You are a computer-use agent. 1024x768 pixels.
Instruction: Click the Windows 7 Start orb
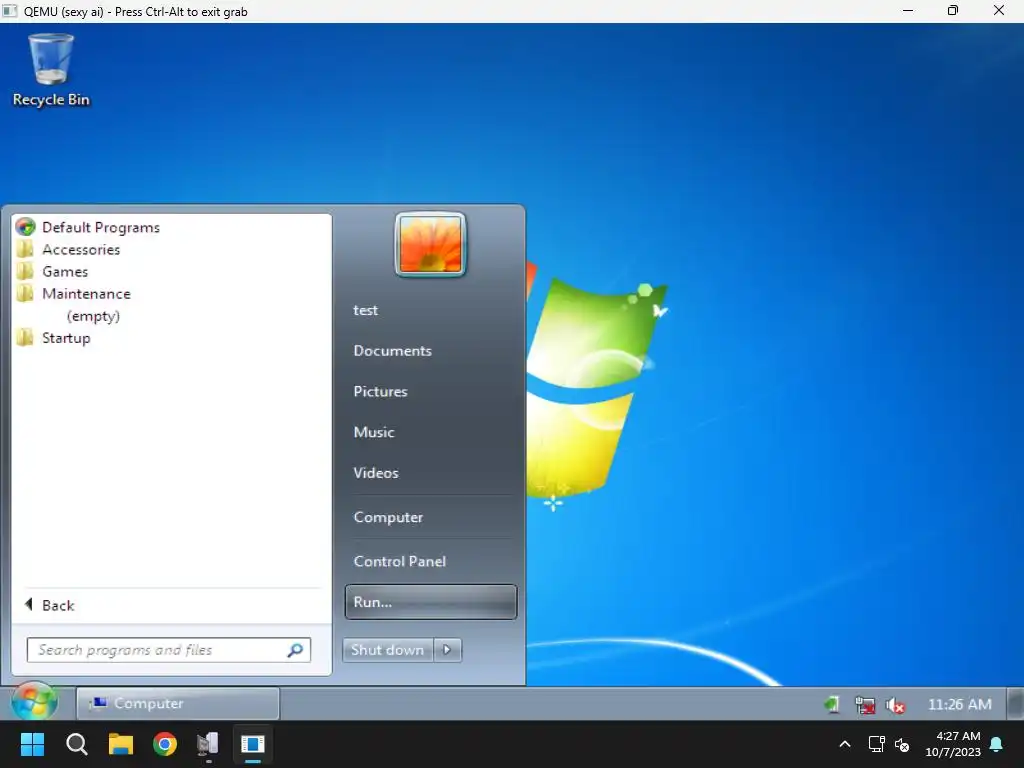pyautogui.click(x=34, y=703)
